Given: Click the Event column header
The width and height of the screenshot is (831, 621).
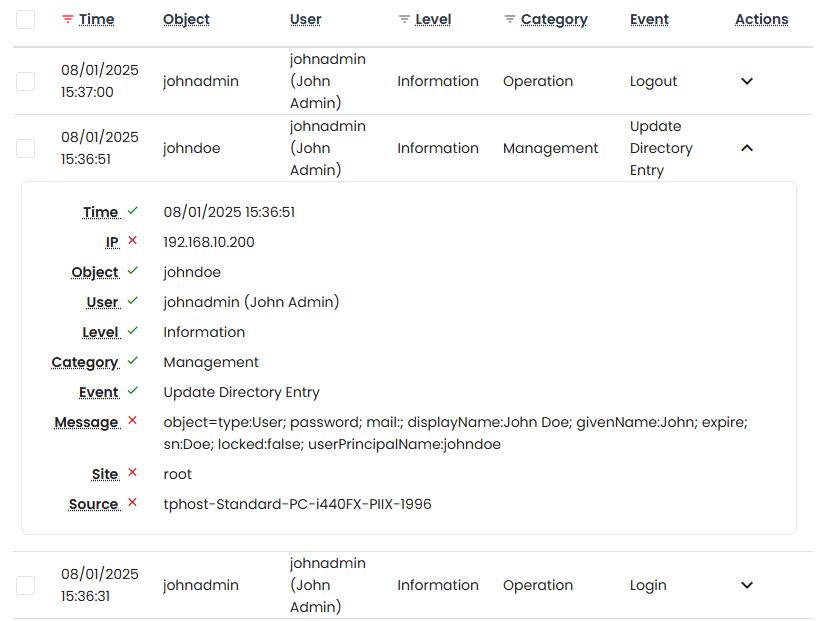Looking at the screenshot, I should tap(649, 19).
